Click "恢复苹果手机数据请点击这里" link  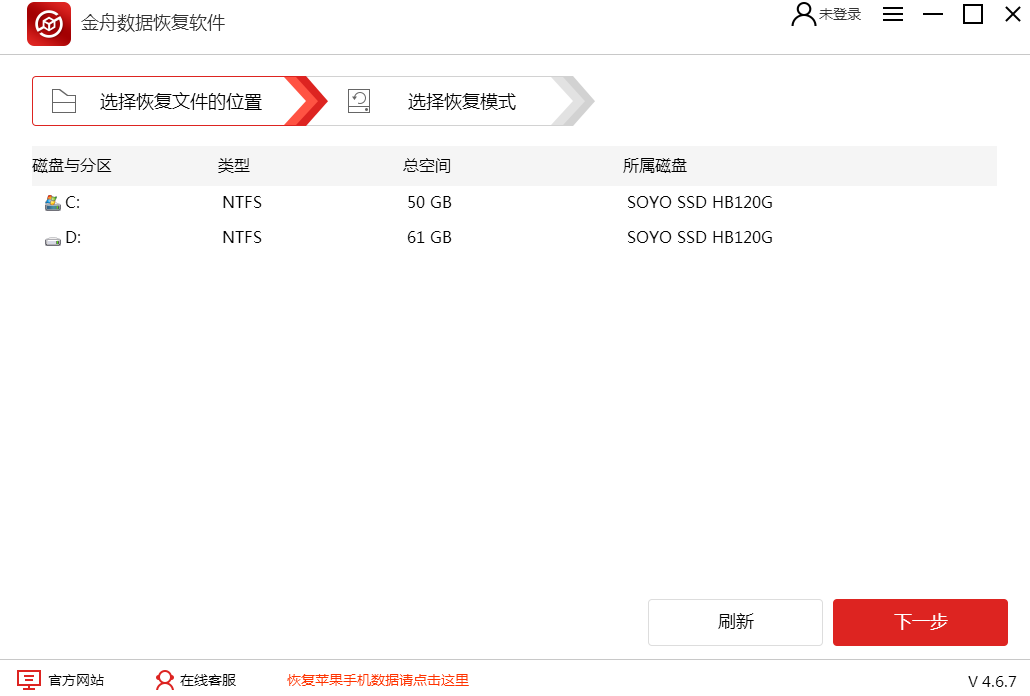click(378, 680)
